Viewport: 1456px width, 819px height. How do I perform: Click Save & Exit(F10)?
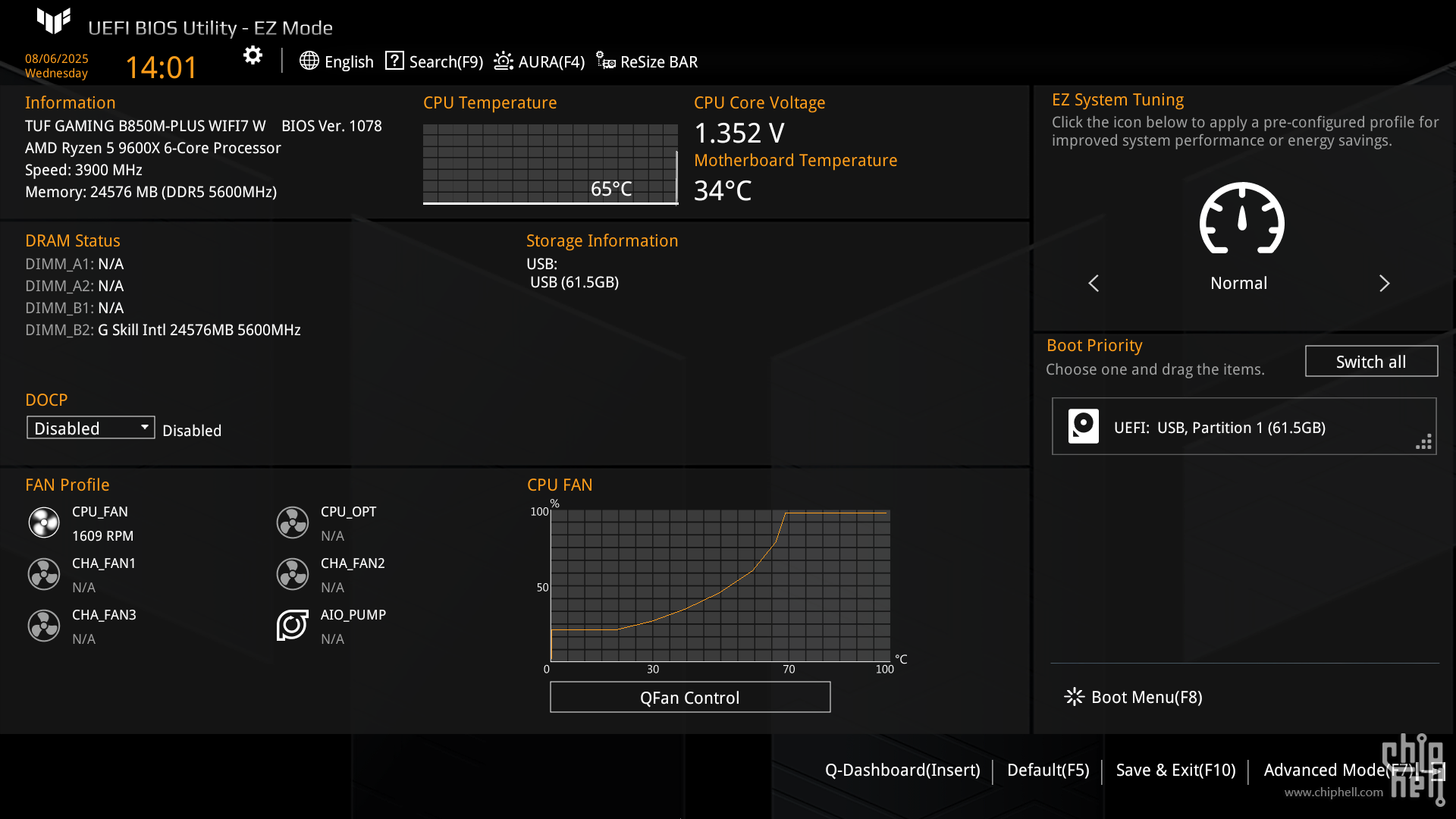click(x=1175, y=770)
